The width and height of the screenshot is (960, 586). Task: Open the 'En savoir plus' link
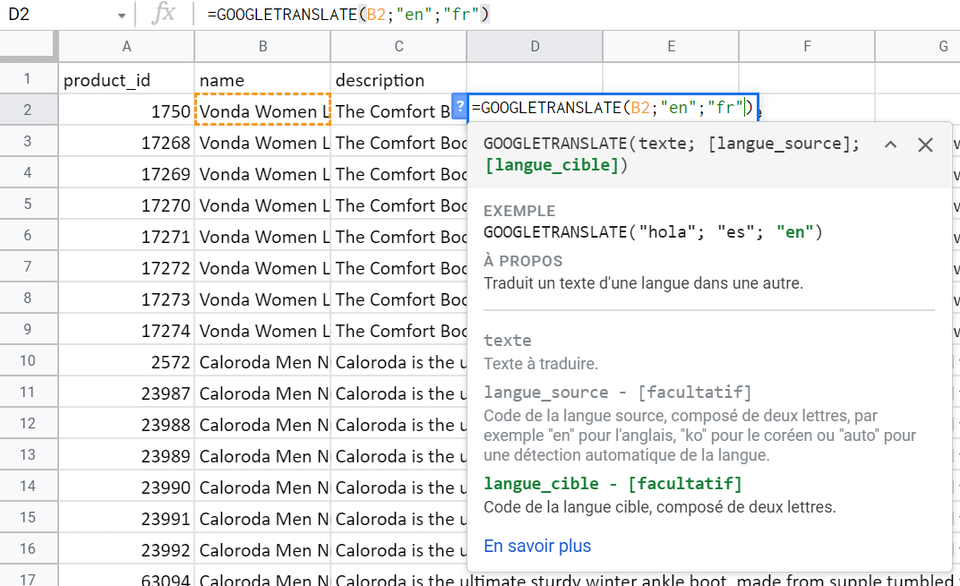[537, 546]
